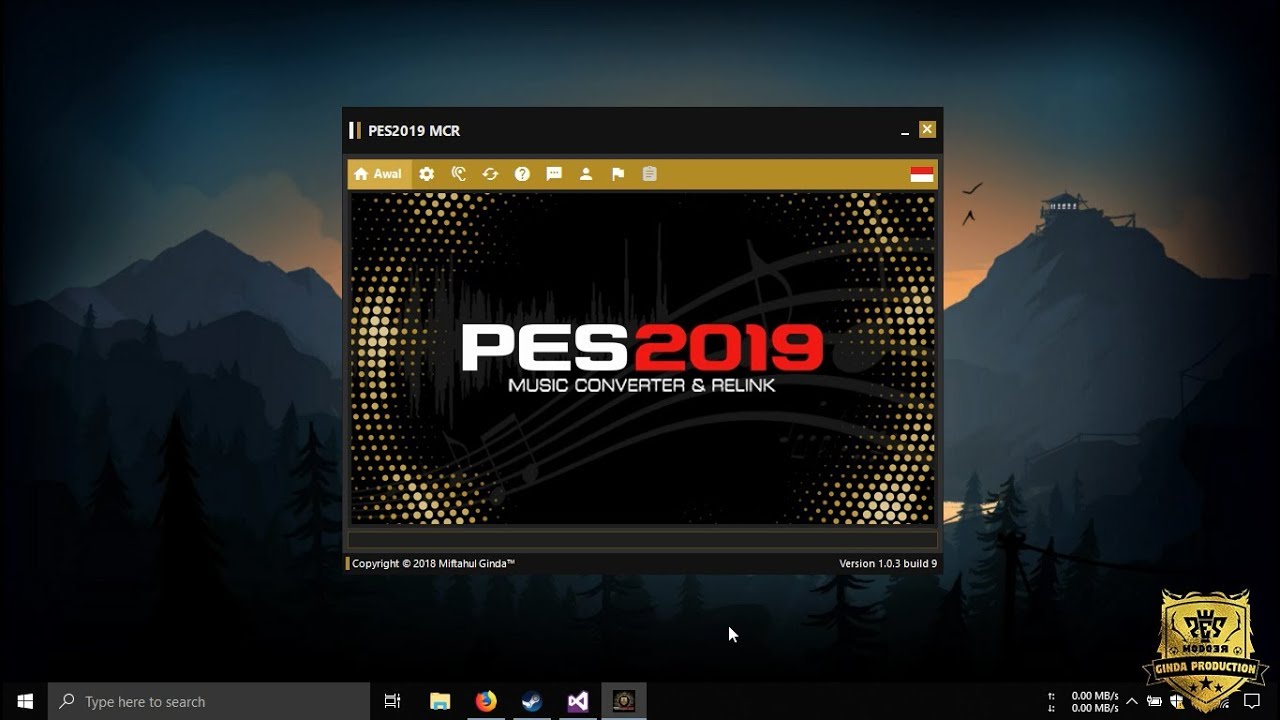Screen dimensions: 1280x720
Task: Click the "Type here to search" box
Action: click(x=209, y=702)
